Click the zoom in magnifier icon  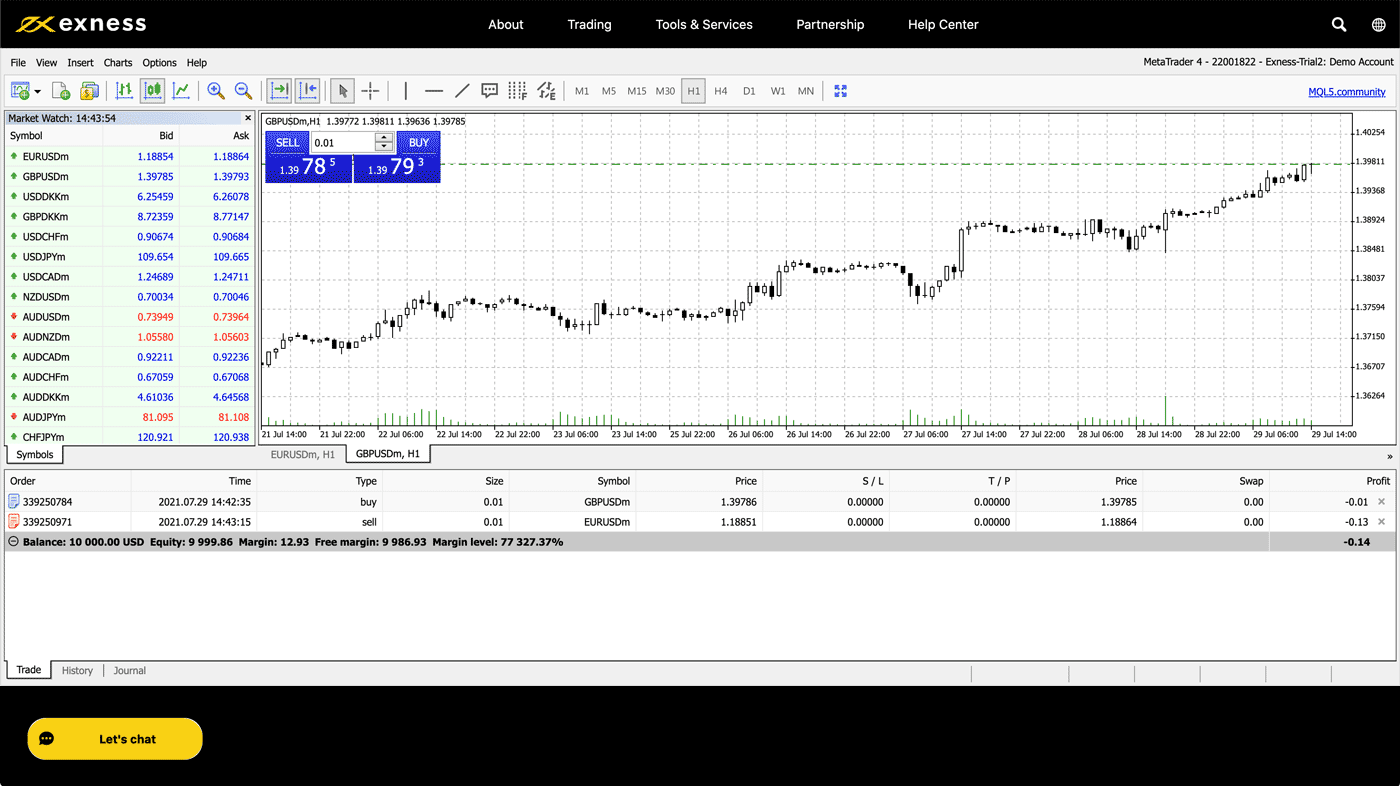[x=215, y=91]
